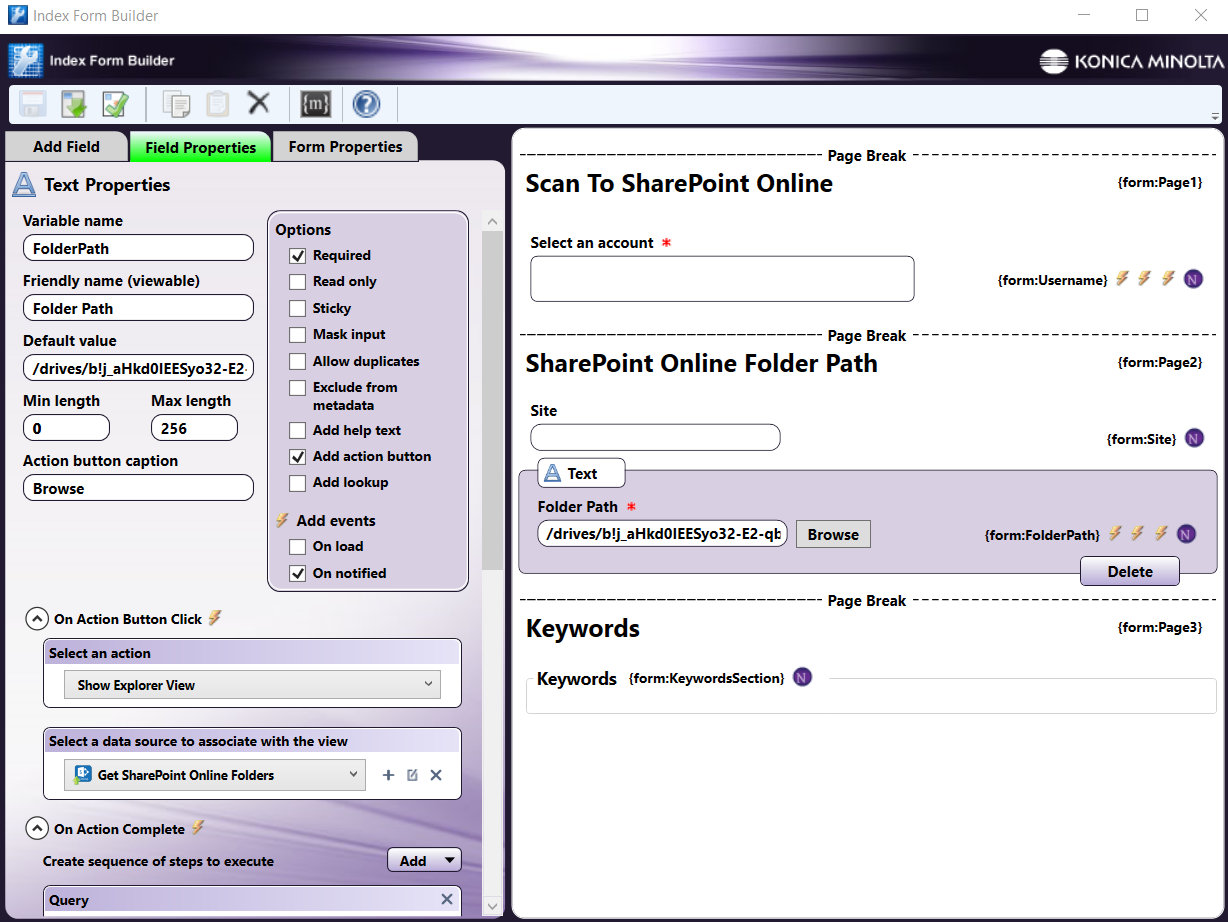1228x922 pixels.
Task: Collapse the On Action Complete section
Action: tap(37, 829)
